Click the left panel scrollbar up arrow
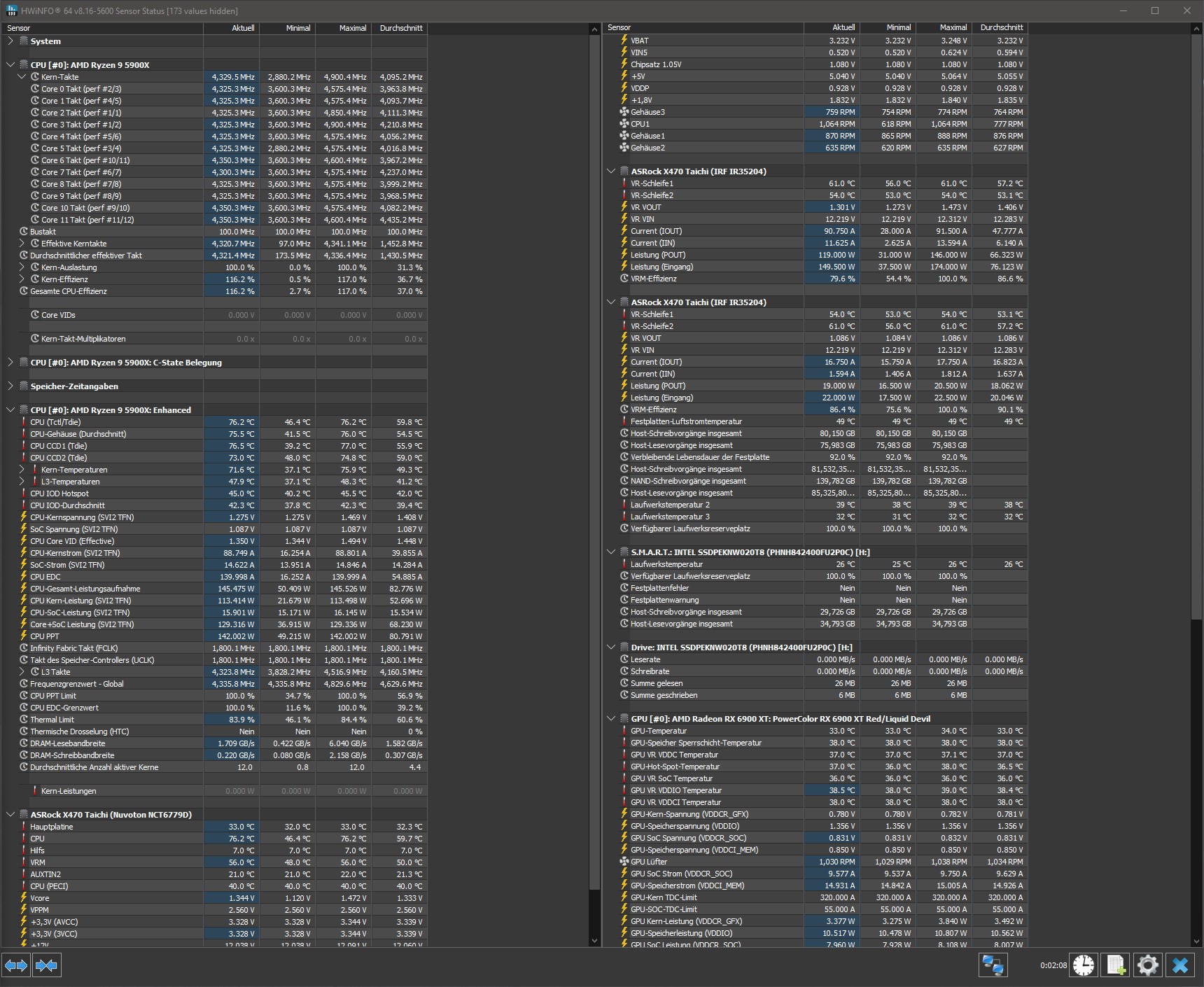This screenshot has height=987, width=1204. (x=595, y=29)
